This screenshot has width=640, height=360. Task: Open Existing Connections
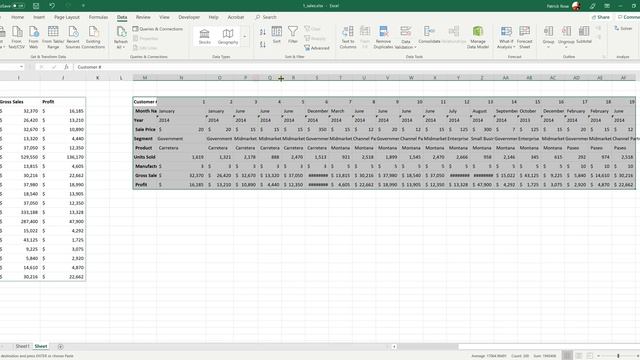pos(93,37)
